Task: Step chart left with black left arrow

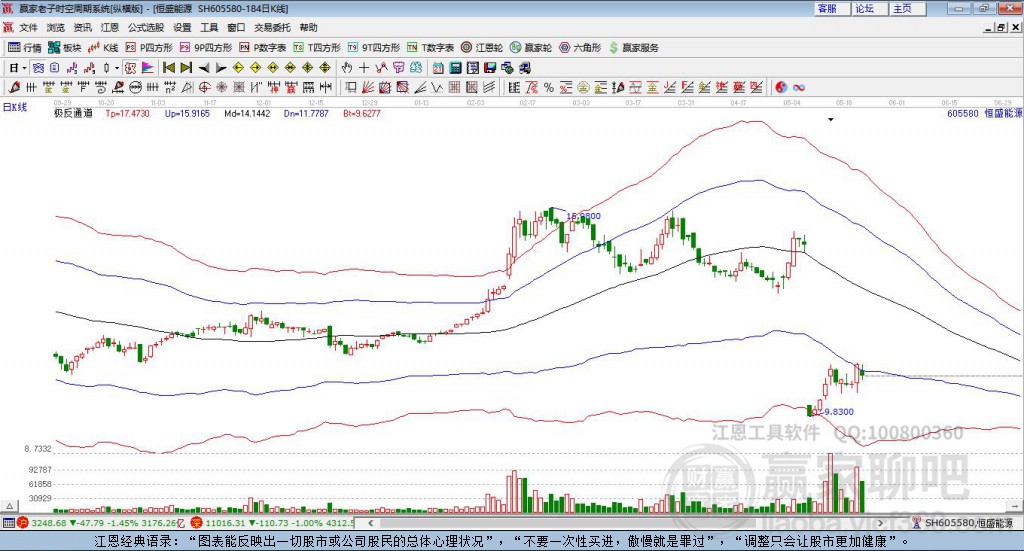Action: [x=204, y=68]
